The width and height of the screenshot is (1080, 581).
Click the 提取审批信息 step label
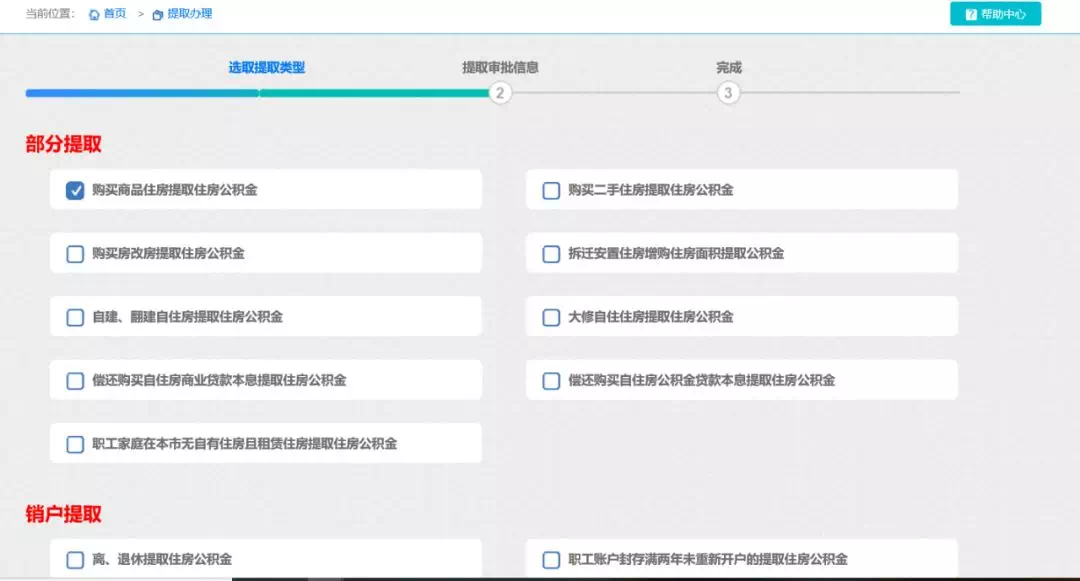[500, 67]
